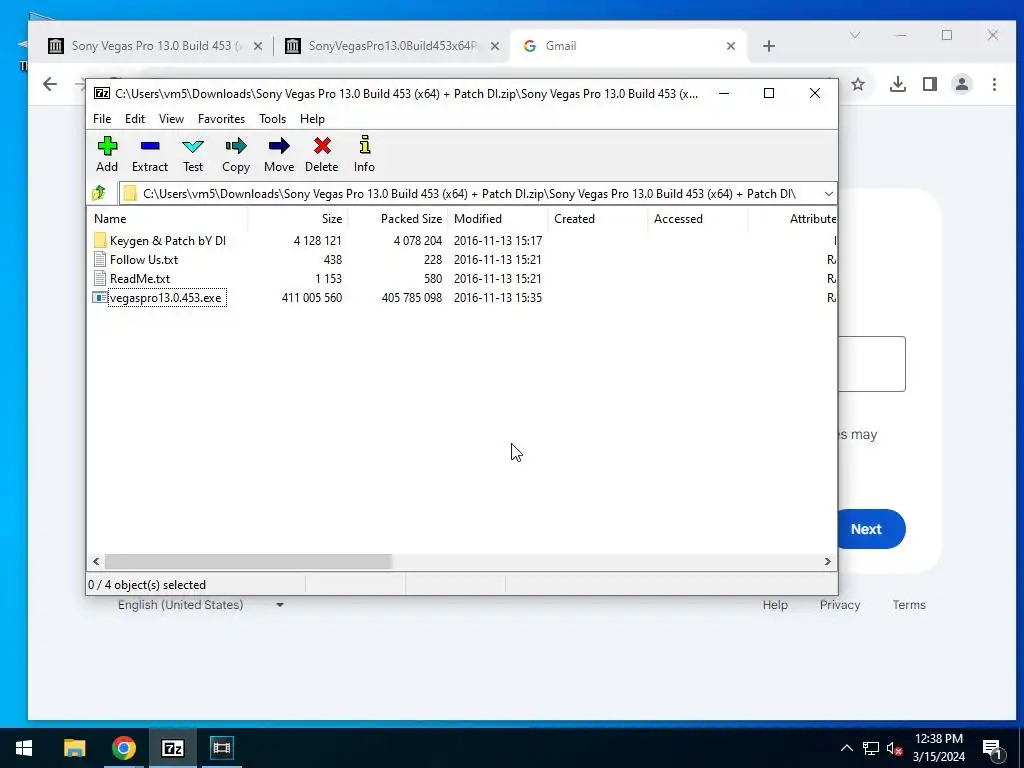Close the Gmail tab
This screenshot has width=1024, height=768.
tap(731, 46)
